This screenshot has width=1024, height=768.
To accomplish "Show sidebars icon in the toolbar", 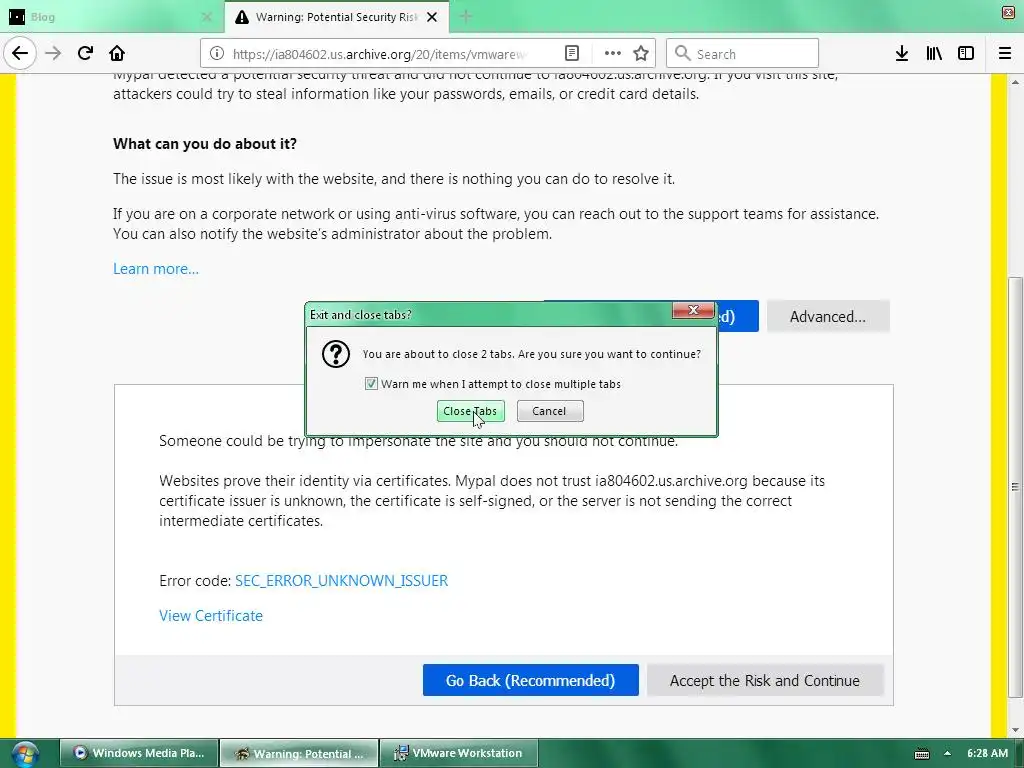I will click(966, 54).
